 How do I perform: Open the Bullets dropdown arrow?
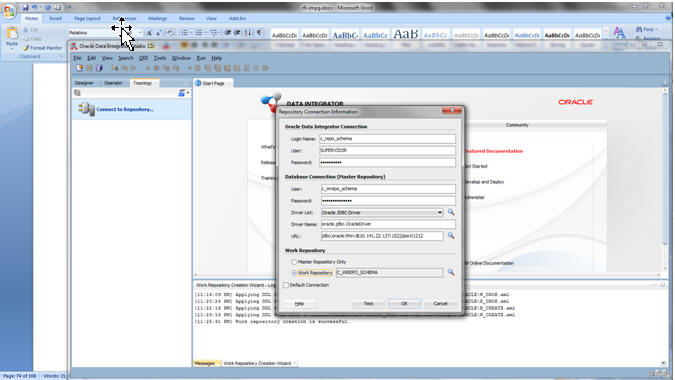tap(191, 33)
